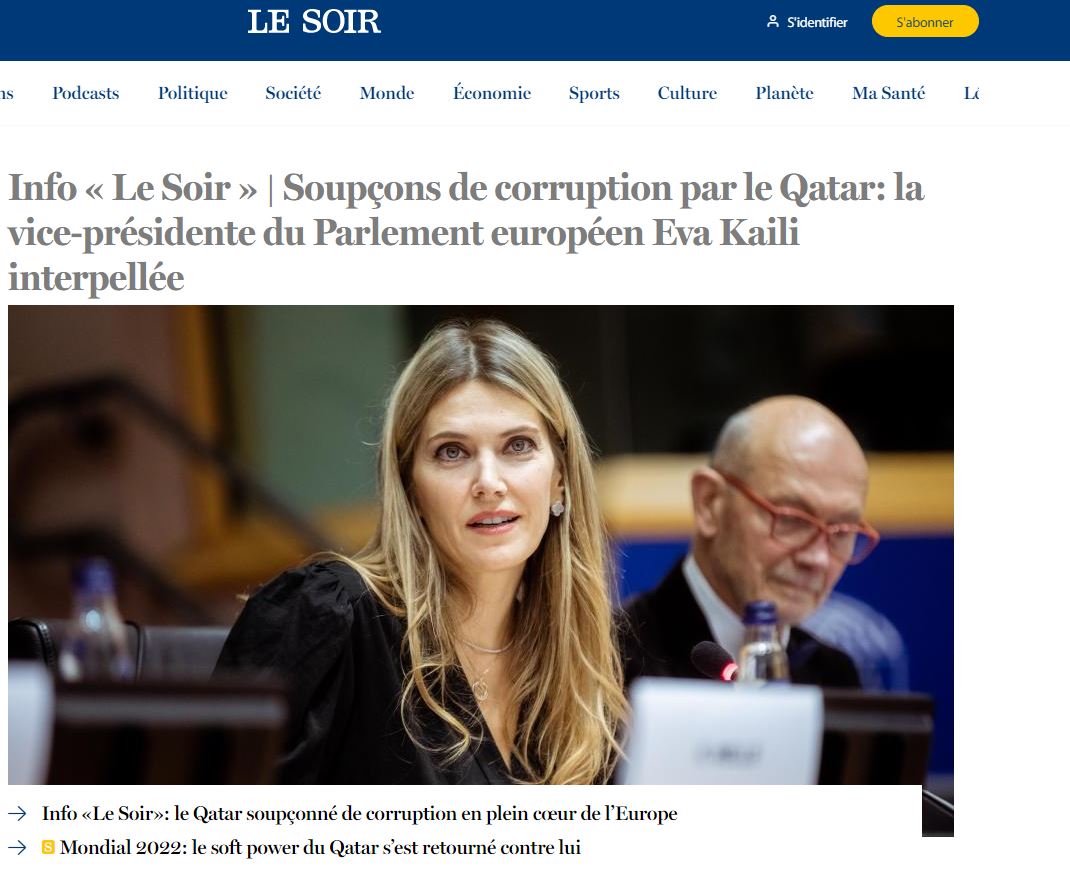The image size is (1070, 884).
Task: Click the yellow subscriber badge icon
Action: 48,847
